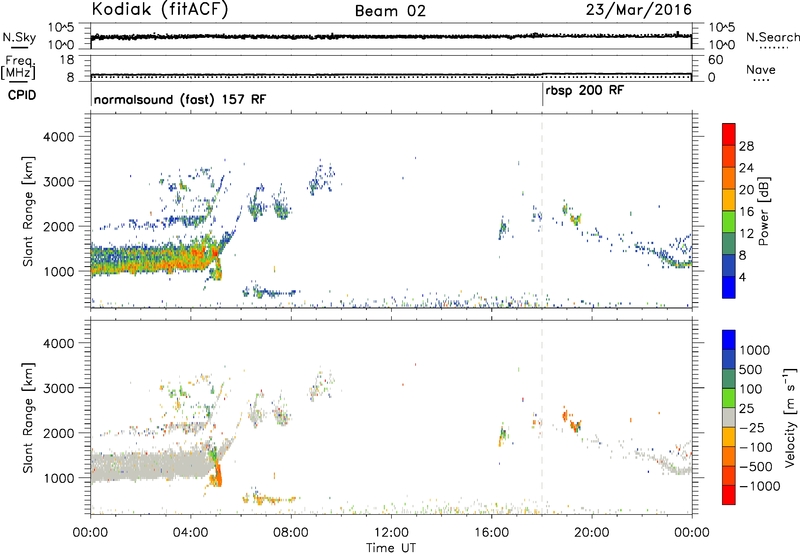Click the 'Time UT' axis title

coord(391,548)
